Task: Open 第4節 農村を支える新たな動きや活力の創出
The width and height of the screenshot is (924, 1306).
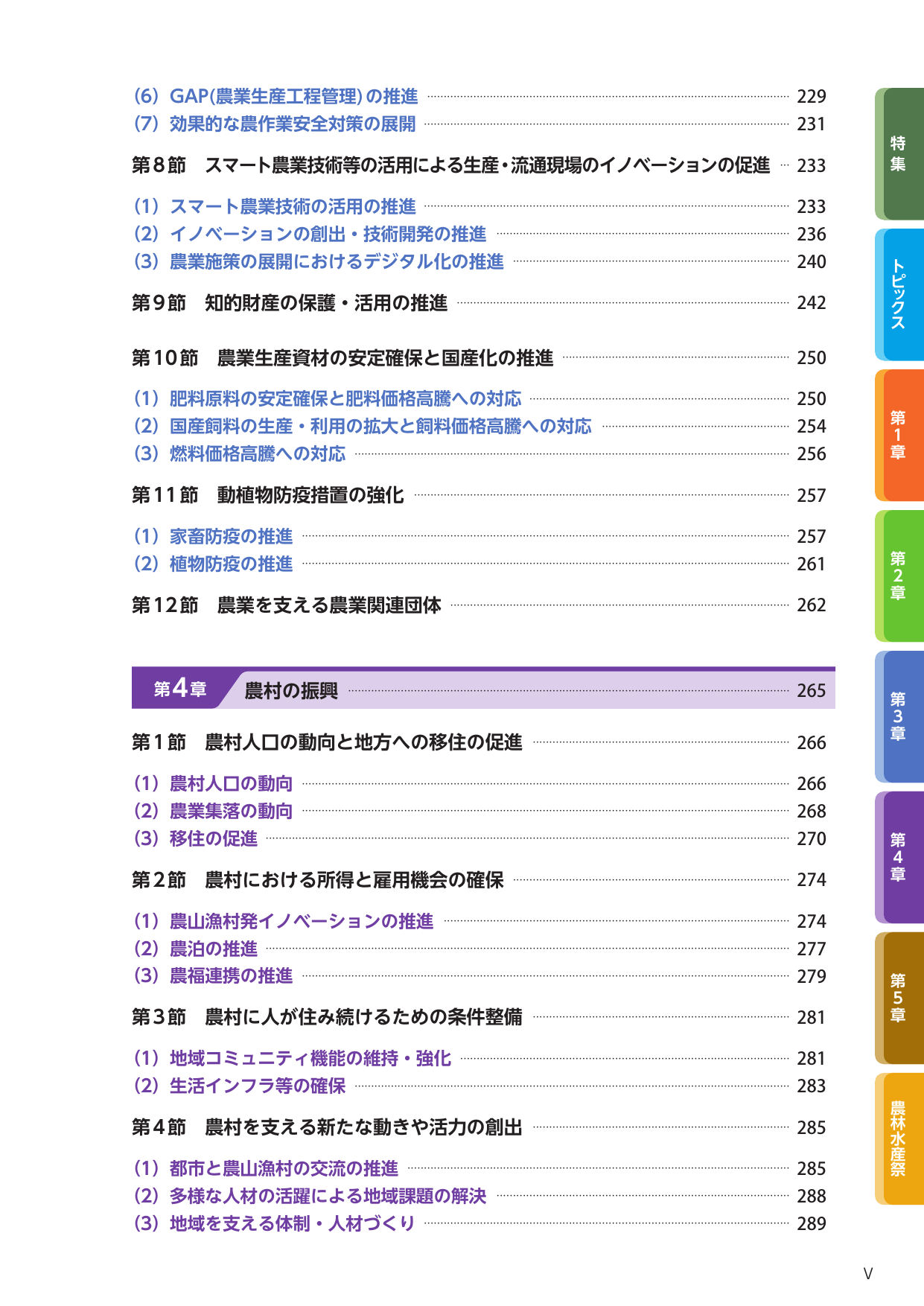Action: click(x=327, y=1127)
